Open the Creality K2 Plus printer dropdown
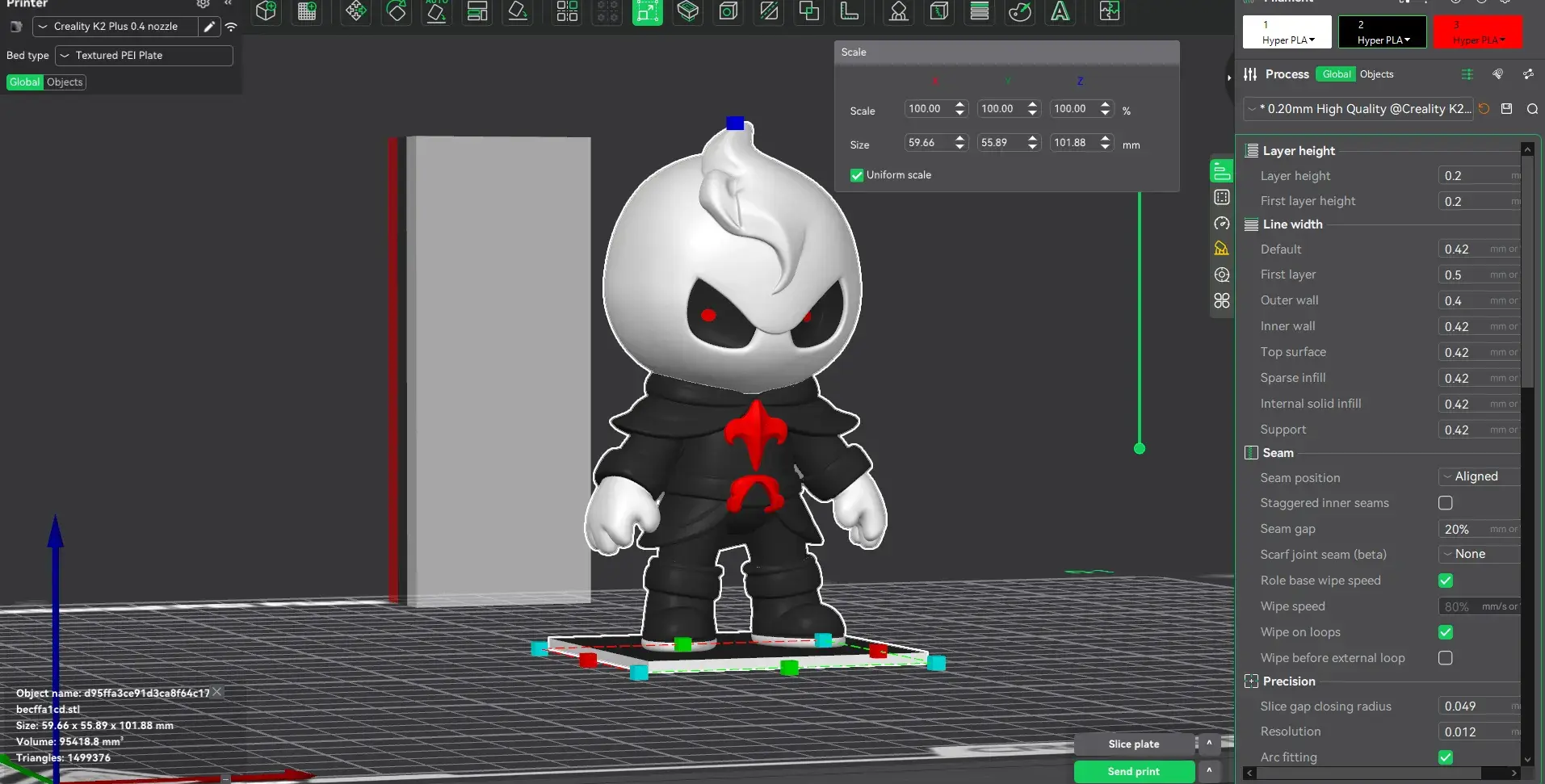The height and width of the screenshot is (784, 1545). click(x=115, y=27)
